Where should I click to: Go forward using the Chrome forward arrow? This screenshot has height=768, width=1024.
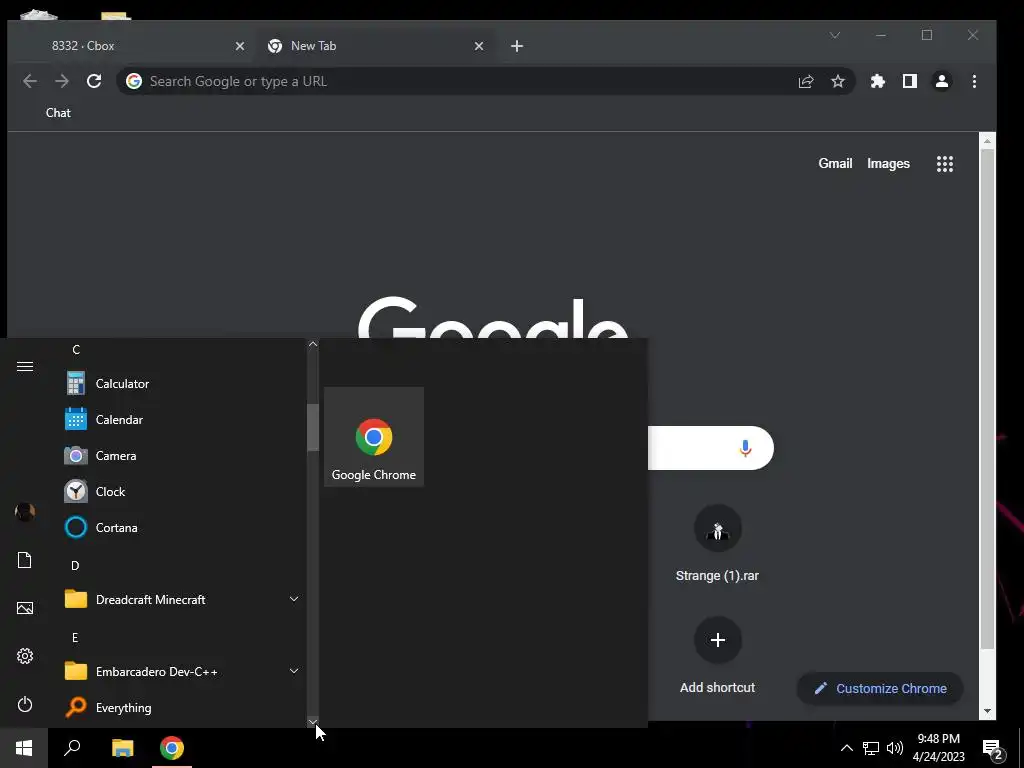[62, 81]
